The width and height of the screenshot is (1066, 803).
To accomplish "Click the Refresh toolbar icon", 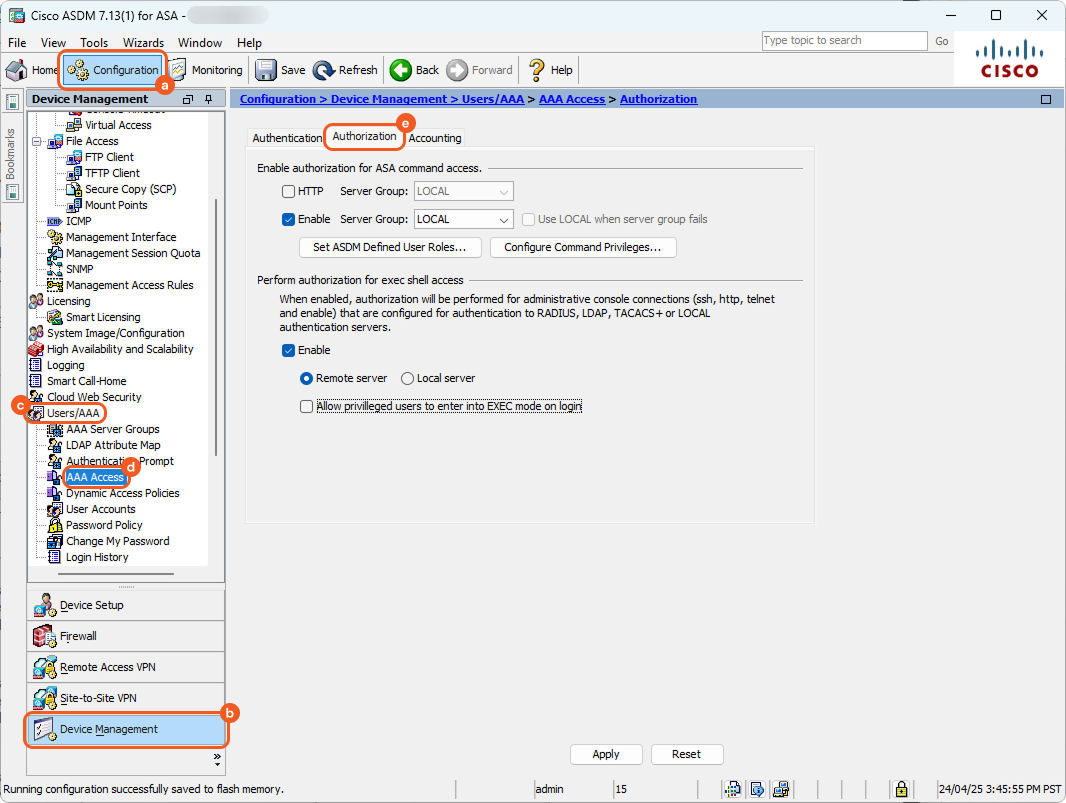I will [x=324, y=70].
